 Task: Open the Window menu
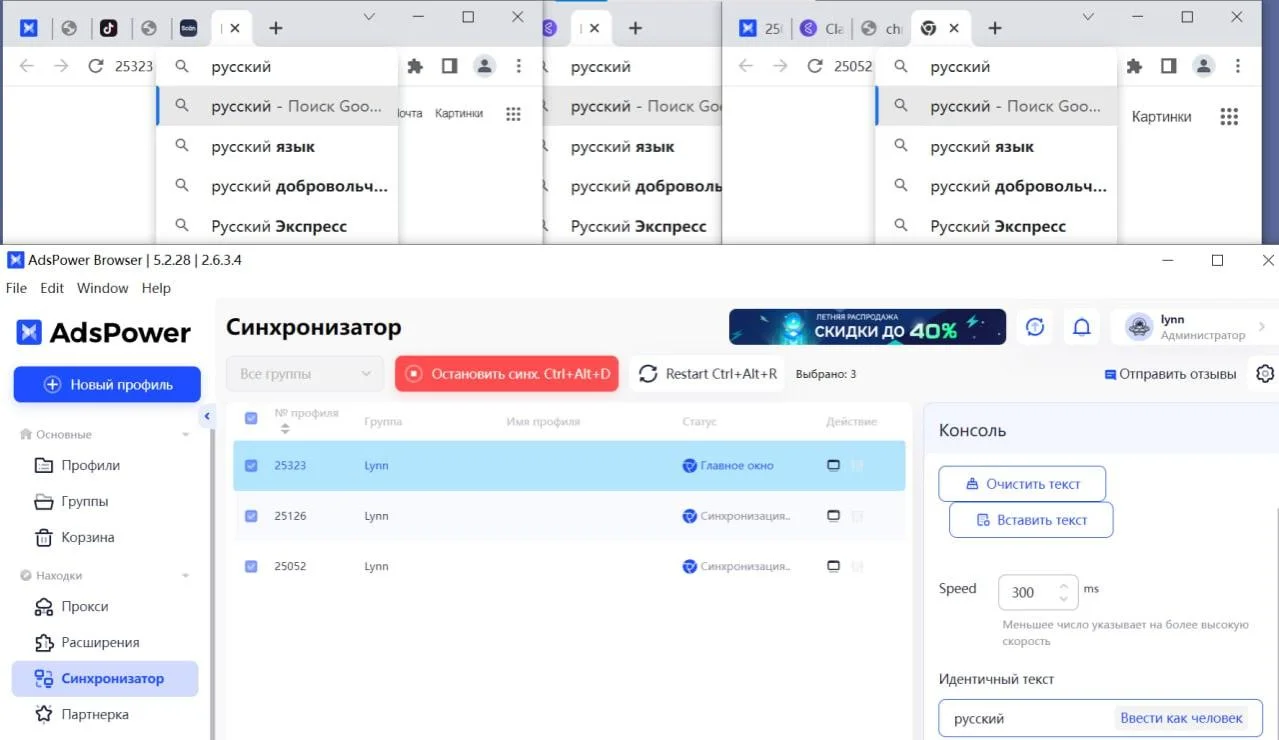point(101,288)
